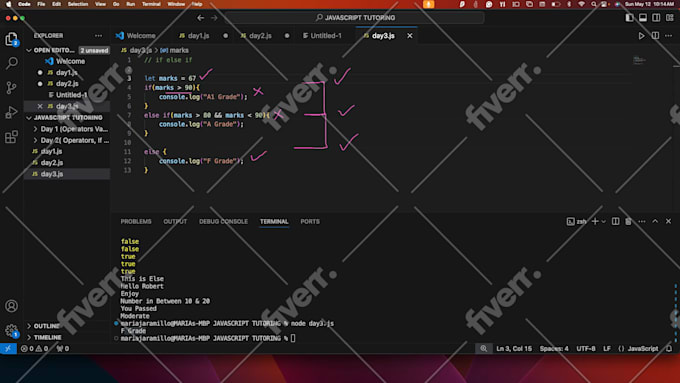Open day2.js in the folder tree
This screenshot has width=680, height=383.
tap(52, 163)
